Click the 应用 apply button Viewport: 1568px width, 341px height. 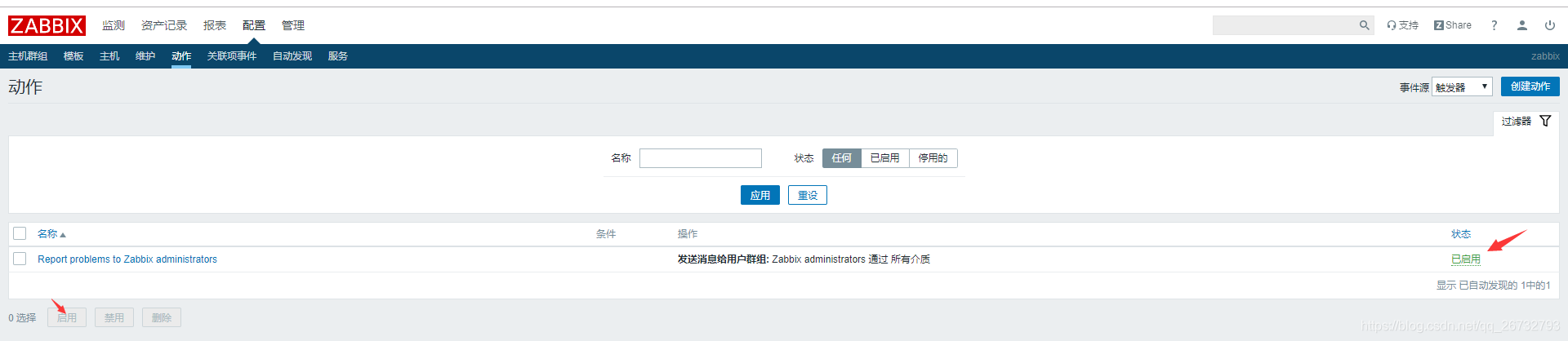coord(760,196)
